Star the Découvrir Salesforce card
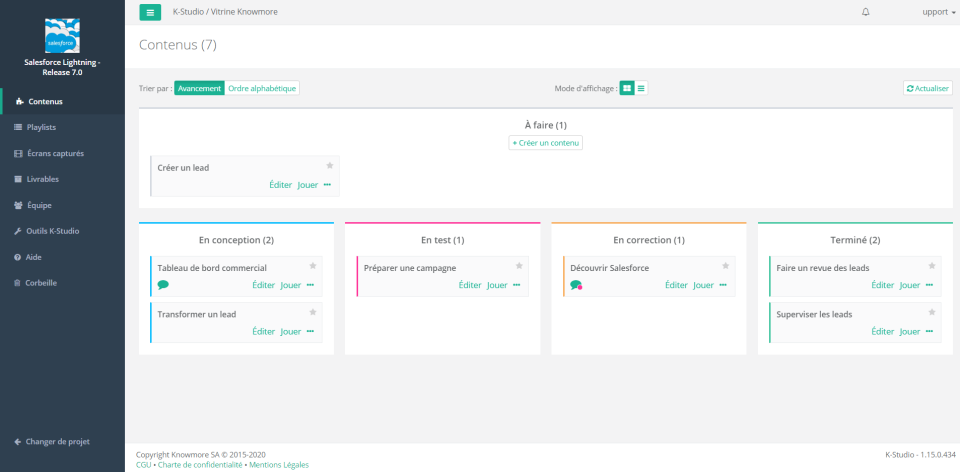This screenshot has width=960, height=472. coord(725,266)
